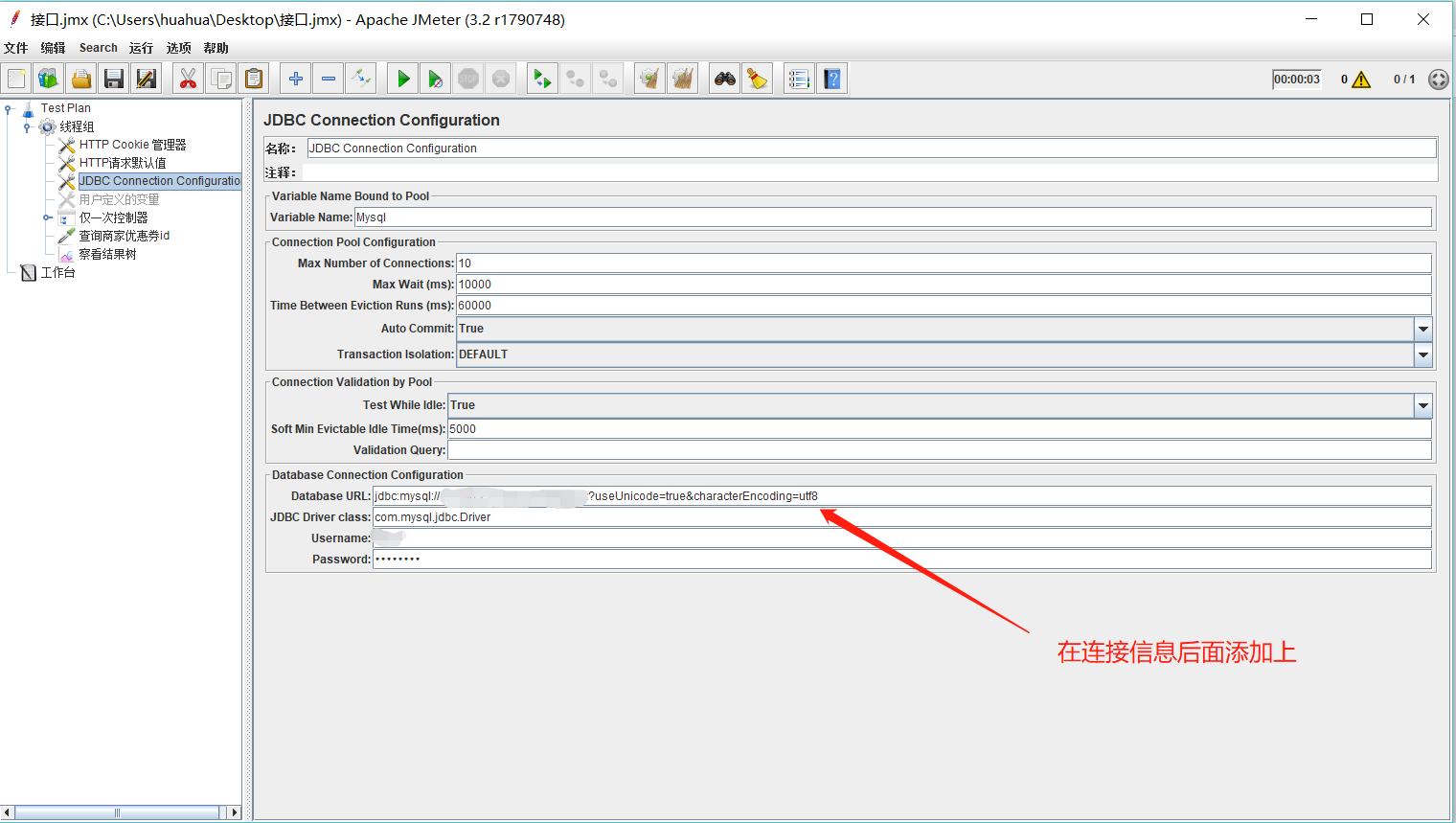
Task: Click the Clear All double broom icon
Action: click(682, 79)
